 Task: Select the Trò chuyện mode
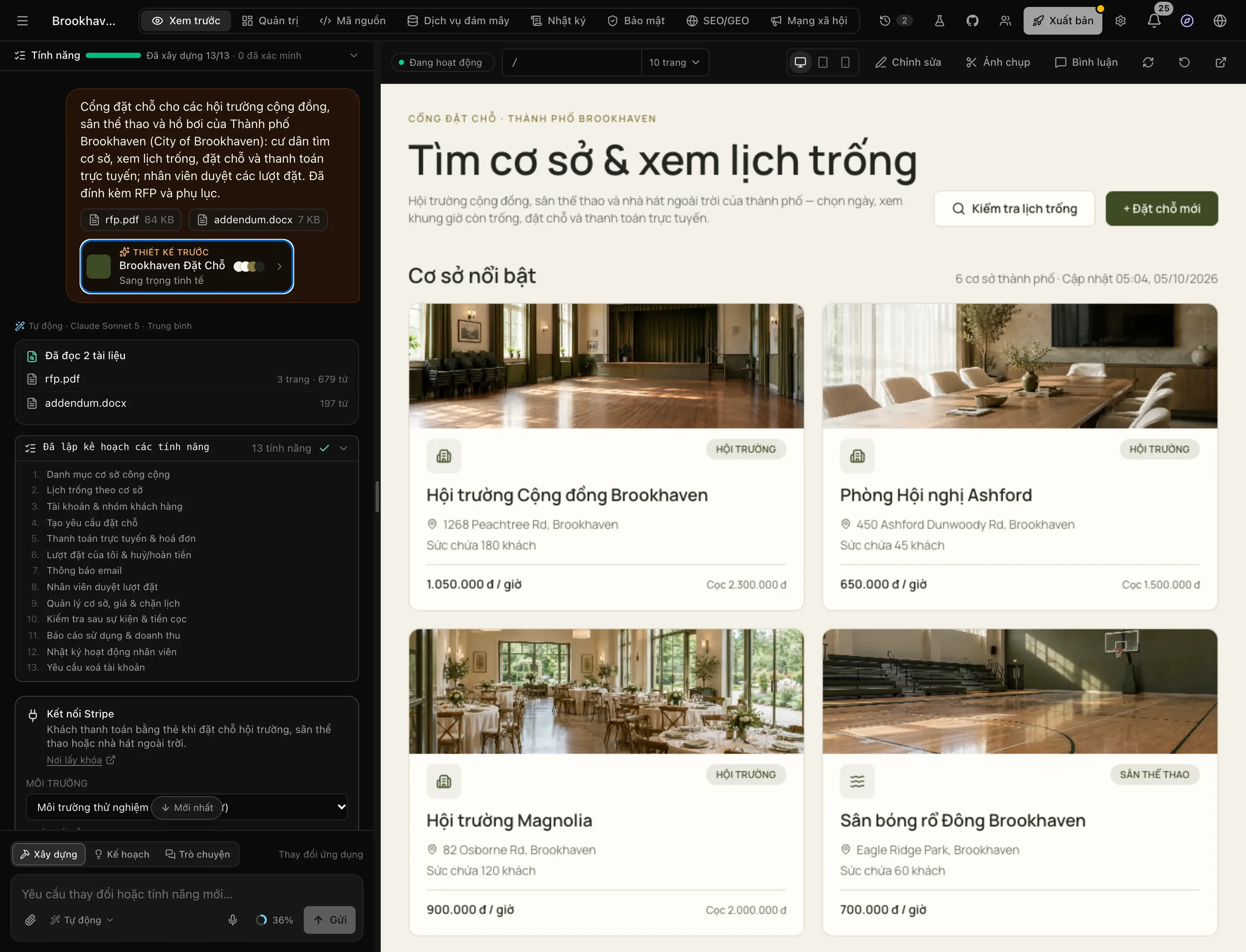click(197, 854)
